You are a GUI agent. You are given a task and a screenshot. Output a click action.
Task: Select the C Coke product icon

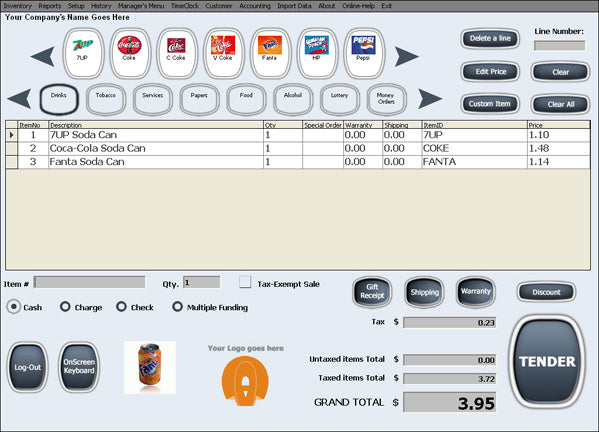pos(177,53)
